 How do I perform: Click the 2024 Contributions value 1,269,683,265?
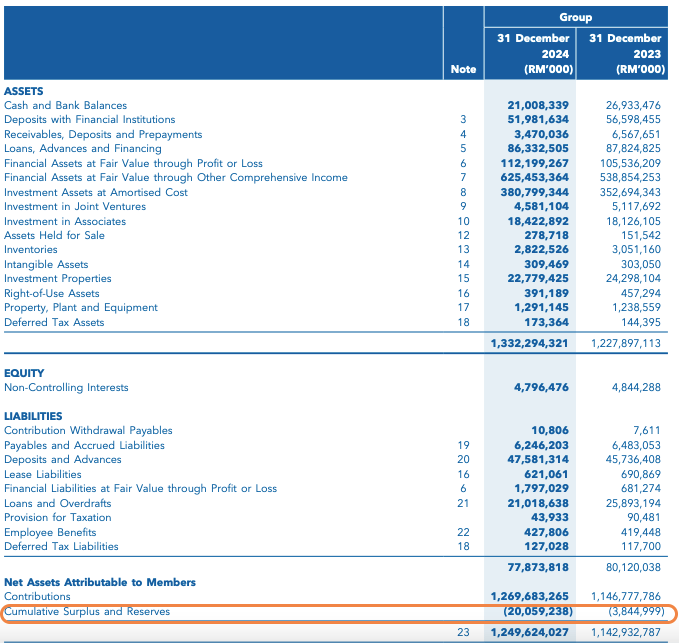(530, 596)
